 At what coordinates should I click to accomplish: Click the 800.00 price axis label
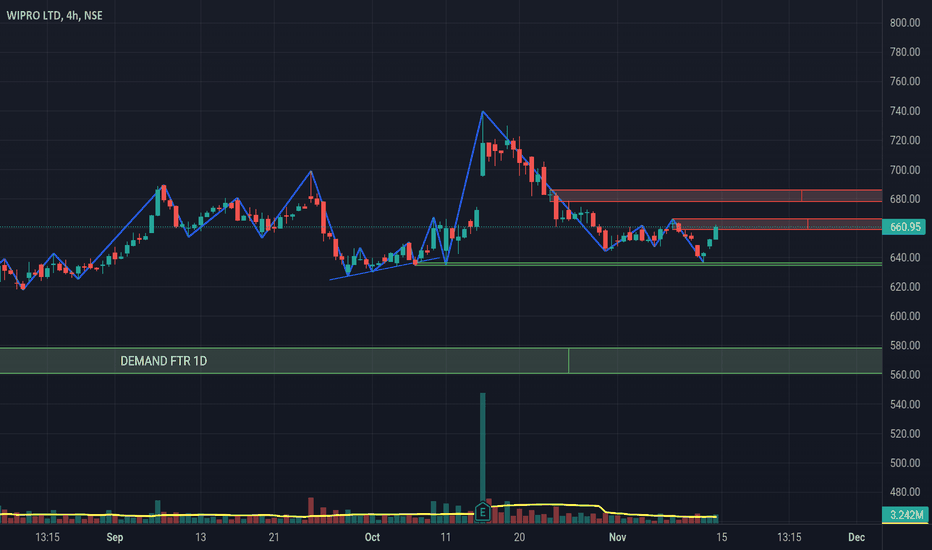pos(905,23)
